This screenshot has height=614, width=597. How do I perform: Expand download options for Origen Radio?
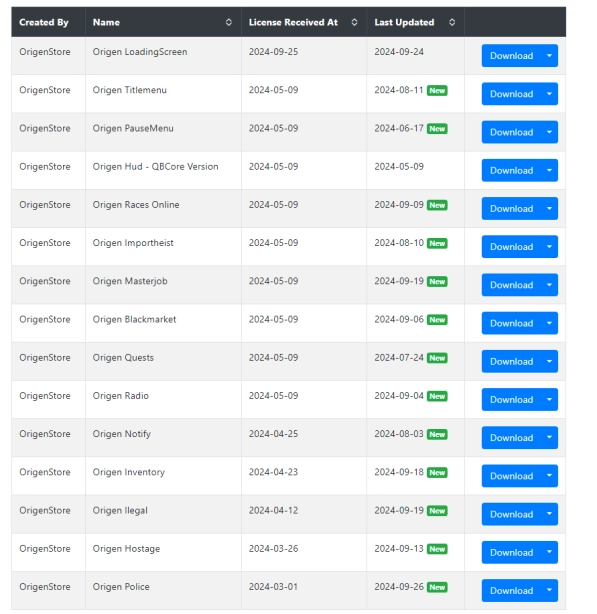click(x=549, y=399)
